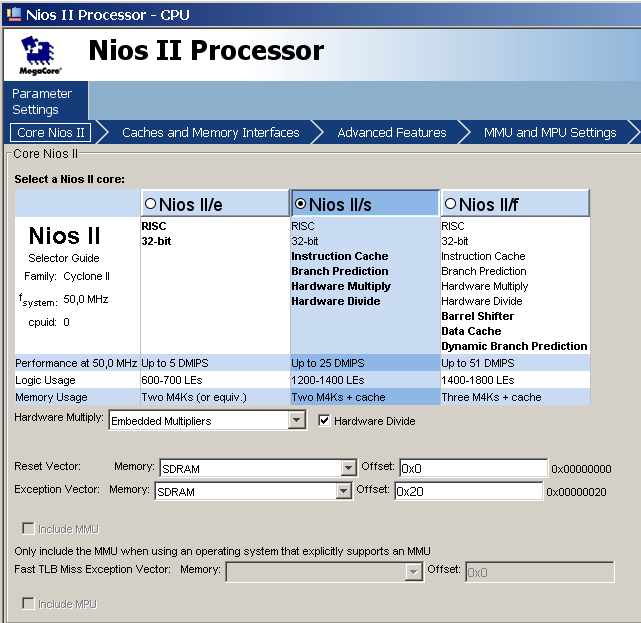The image size is (641, 623).
Task: Click the Parameter Settings tab
Action: click(45, 101)
